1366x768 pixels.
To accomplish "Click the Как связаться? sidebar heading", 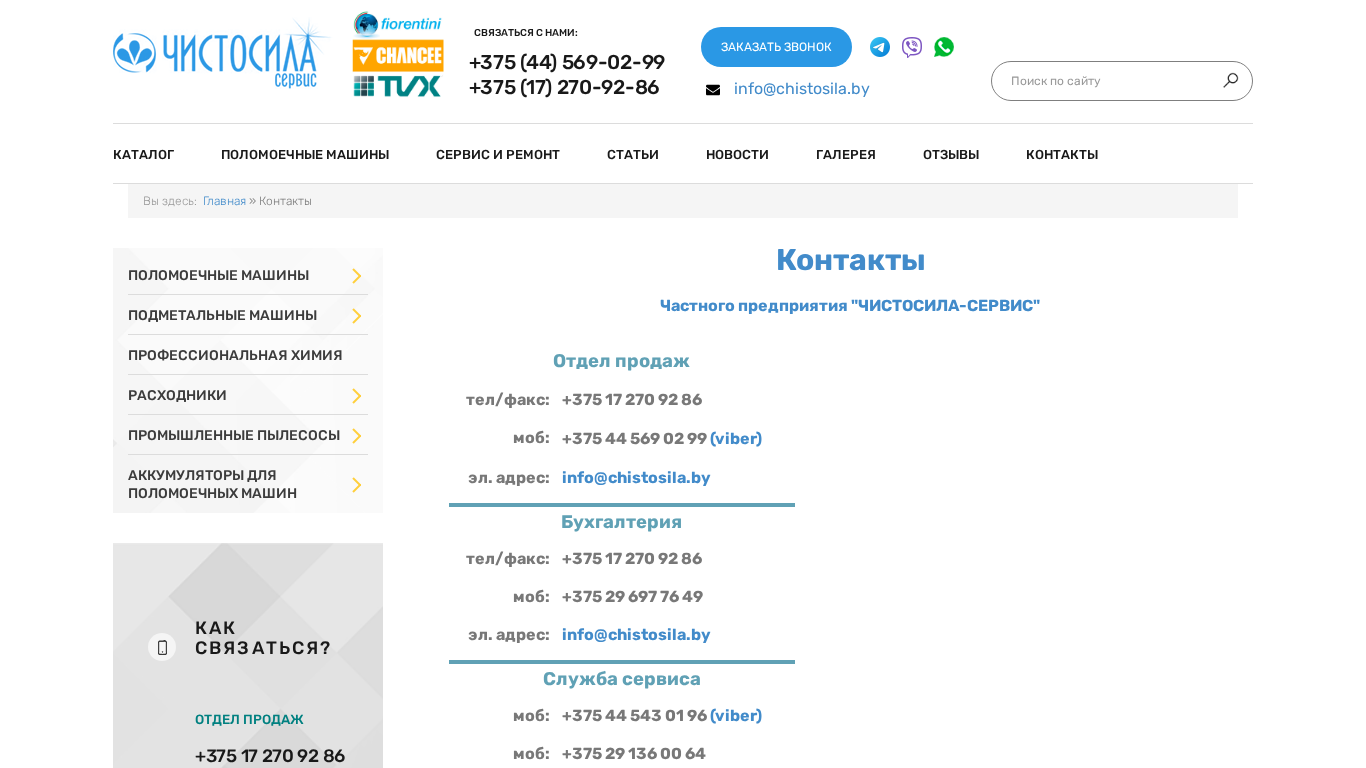I will point(263,638).
